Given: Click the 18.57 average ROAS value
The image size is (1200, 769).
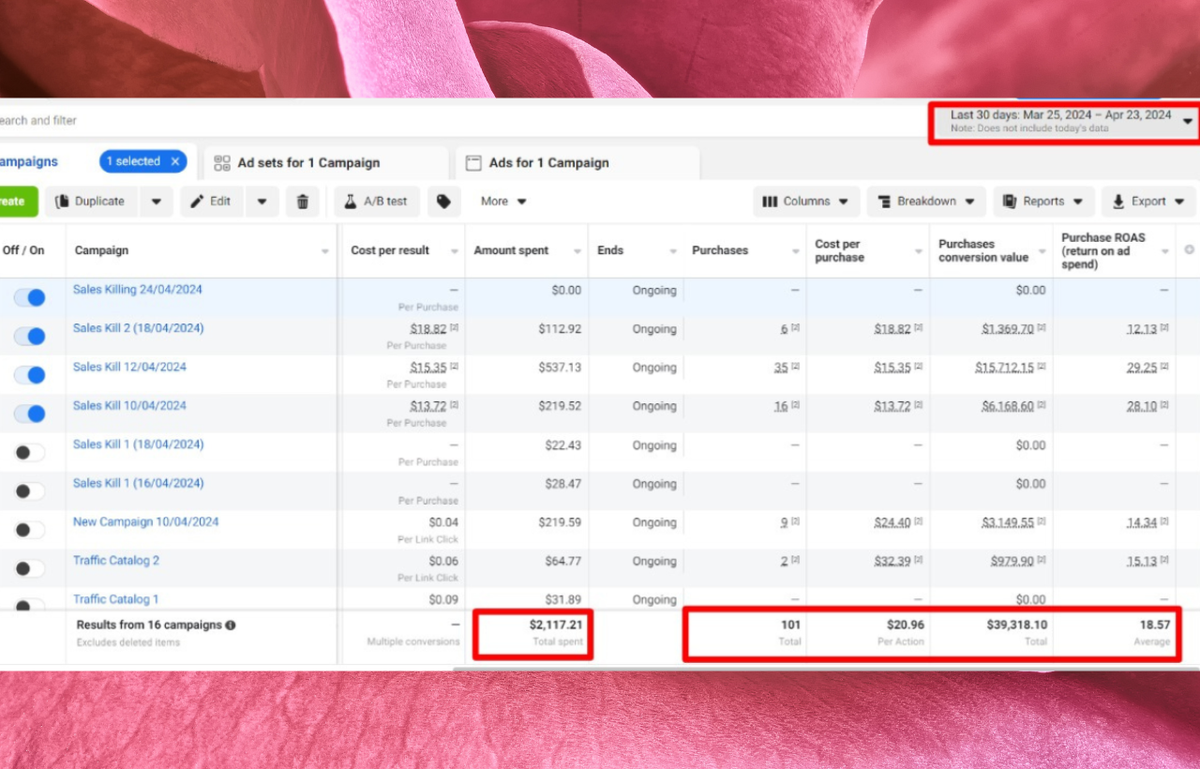Looking at the screenshot, I should [x=1153, y=624].
